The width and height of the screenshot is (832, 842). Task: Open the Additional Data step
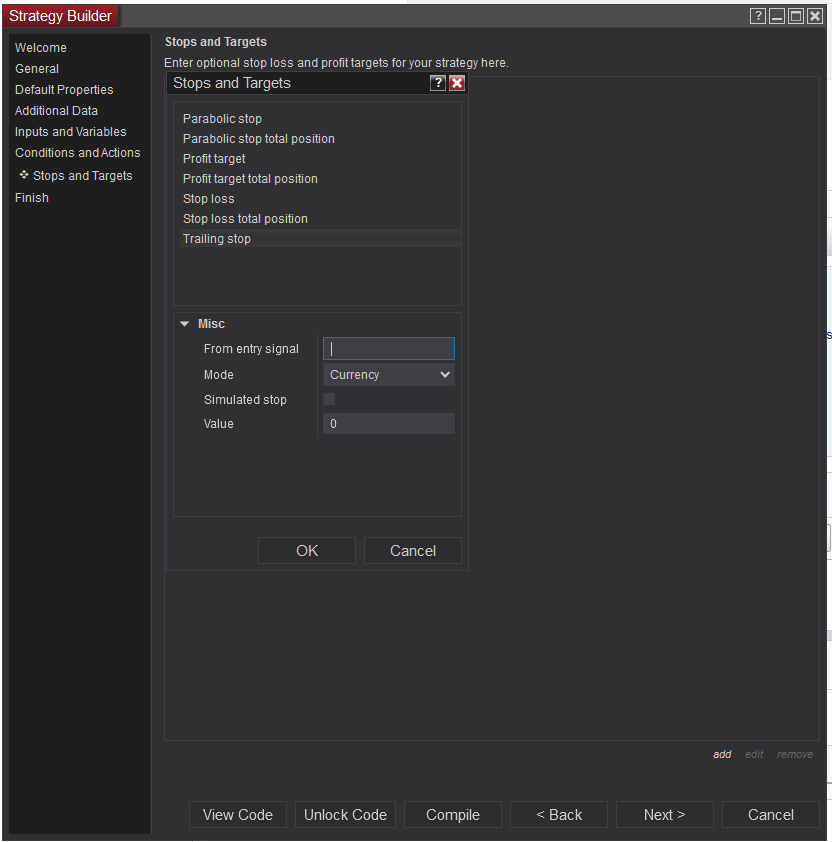[56, 111]
